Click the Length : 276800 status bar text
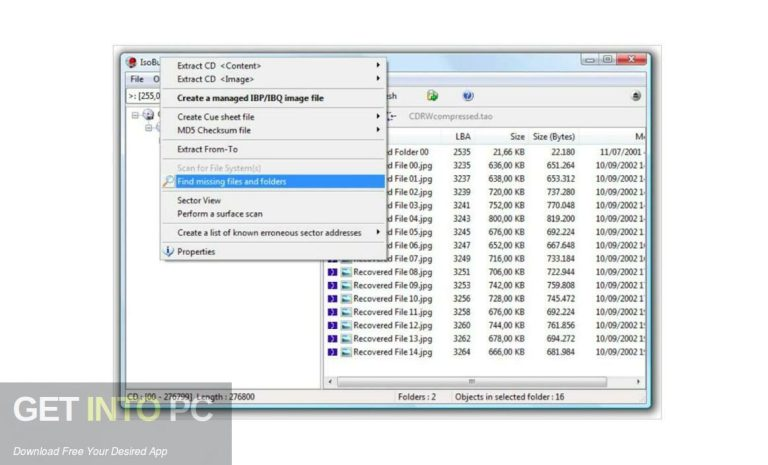This screenshot has width=768, height=465. coord(225,397)
